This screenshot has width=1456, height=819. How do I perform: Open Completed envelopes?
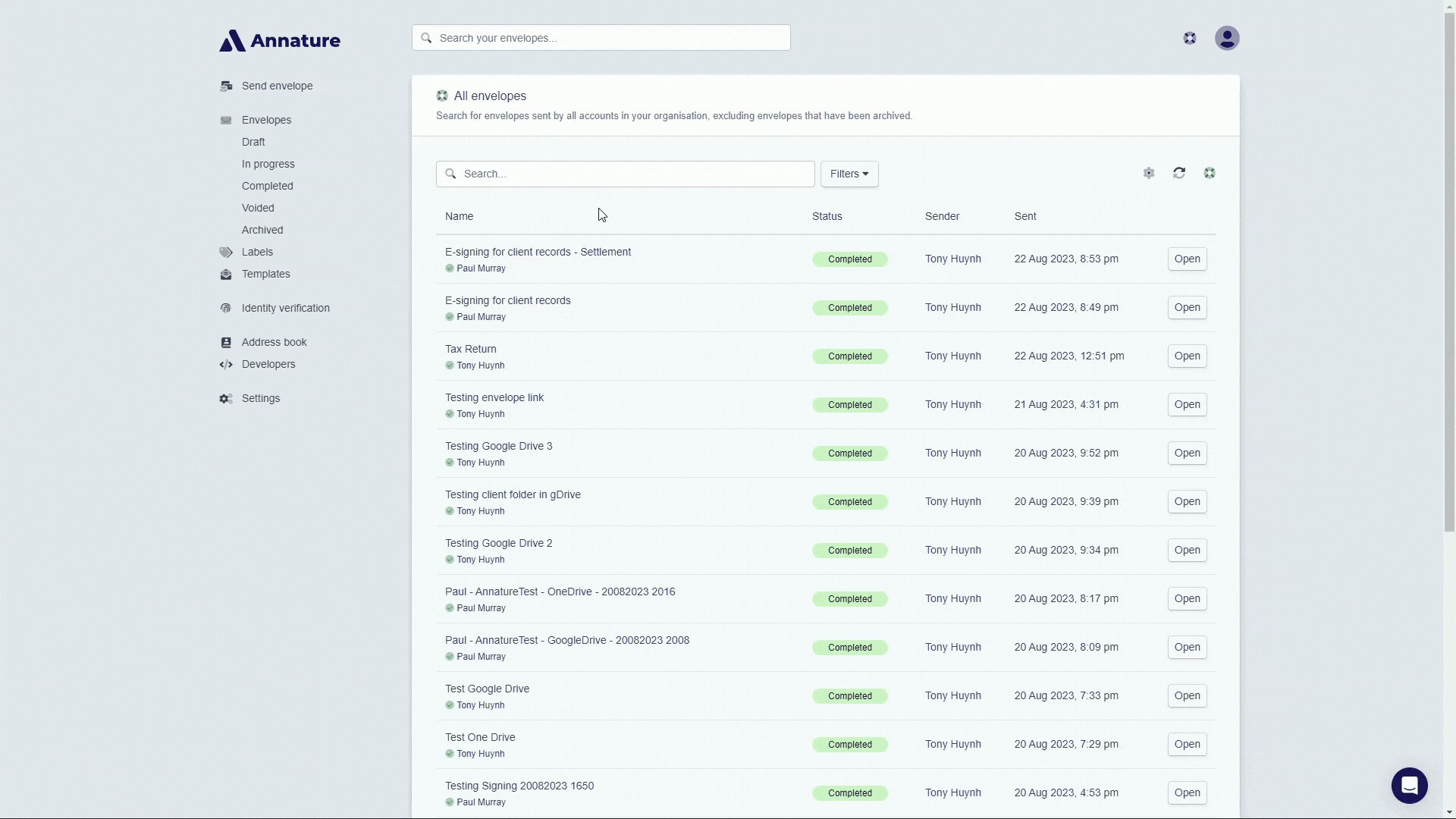pyautogui.click(x=268, y=187)
